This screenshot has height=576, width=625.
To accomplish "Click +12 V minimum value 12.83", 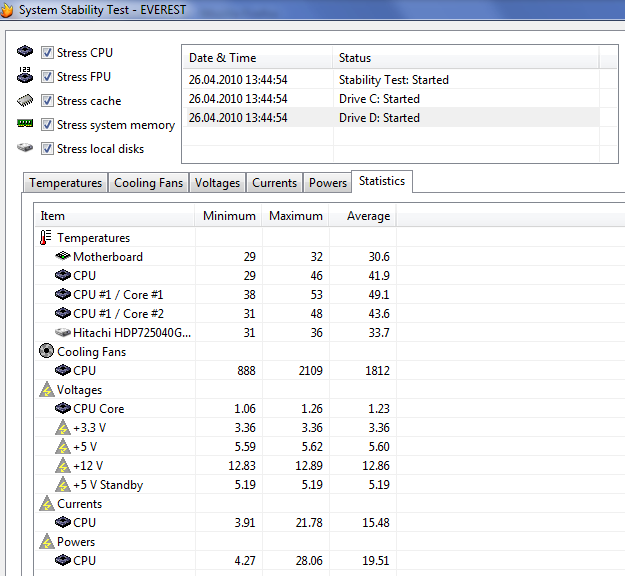I will [242, 466].
